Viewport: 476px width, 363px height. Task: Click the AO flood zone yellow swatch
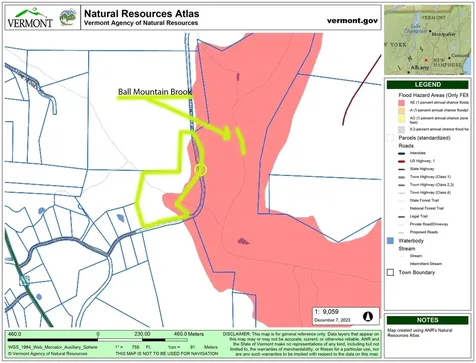[x=401, y=118]
